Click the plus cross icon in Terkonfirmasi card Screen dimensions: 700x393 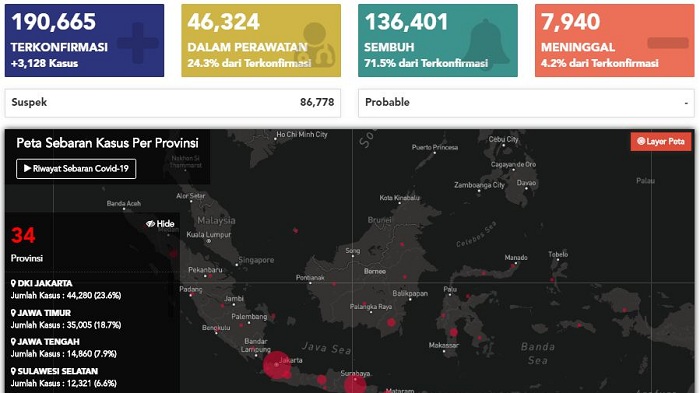138,43
